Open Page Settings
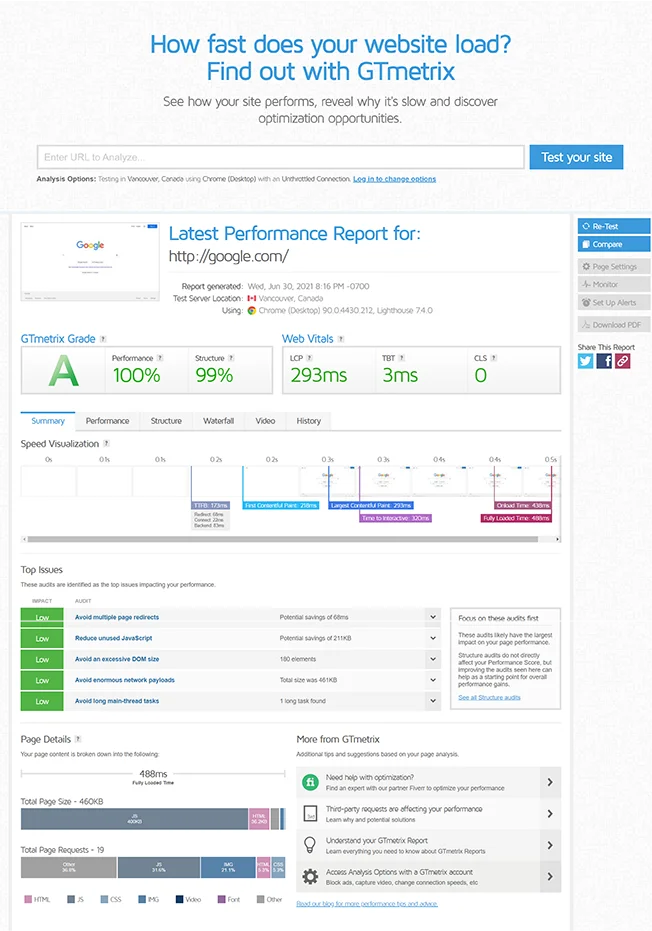This screenshot has height=931, width=652. coord(614,267)
